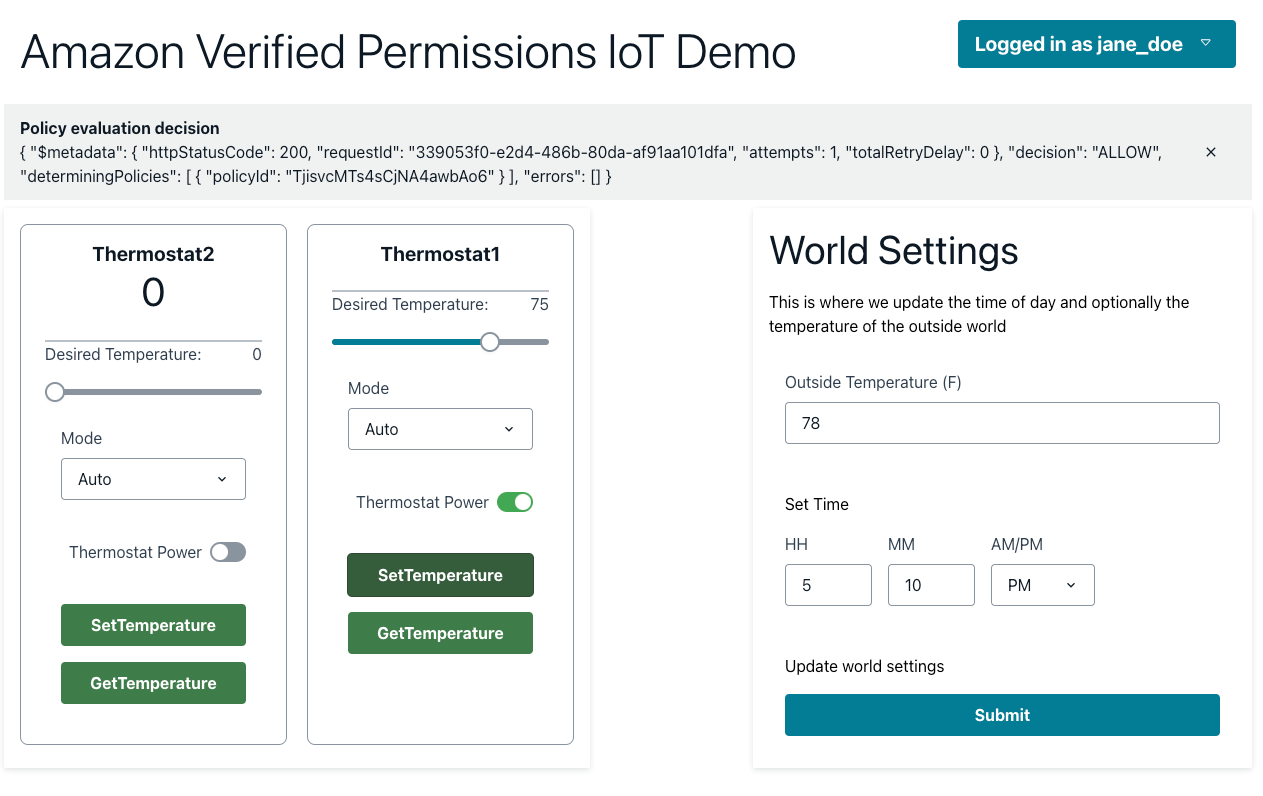Click Thermostat2 SetTemperature button

click(x=153, y=625)
